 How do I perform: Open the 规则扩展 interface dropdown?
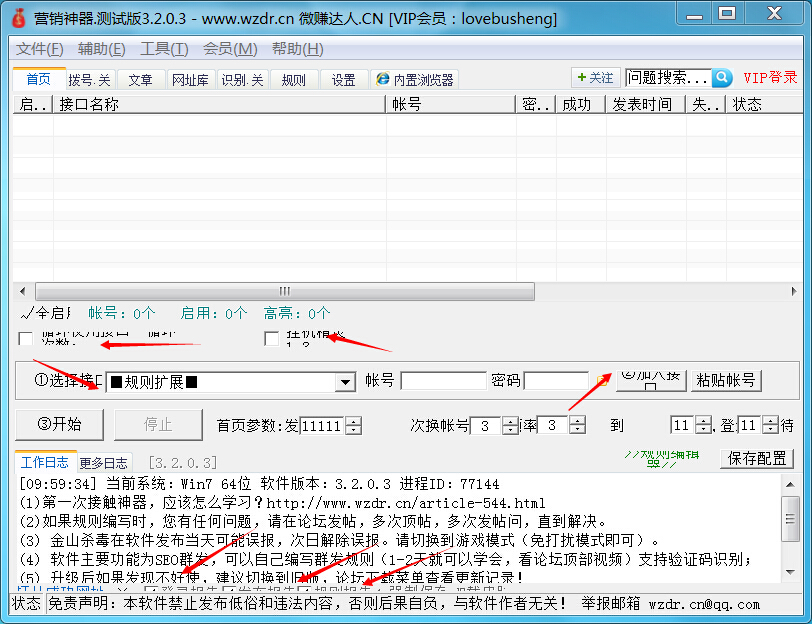click(345, 381)
